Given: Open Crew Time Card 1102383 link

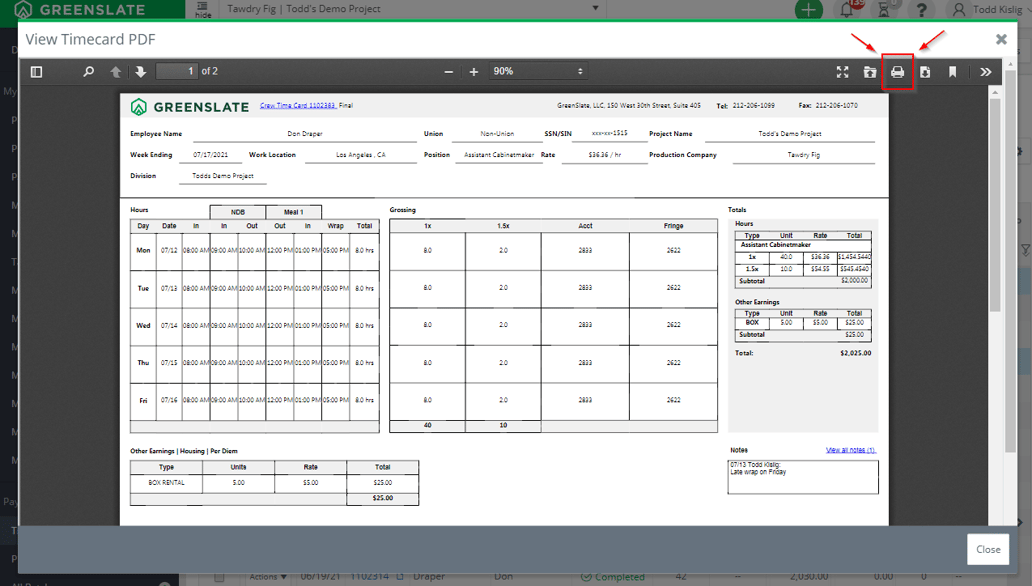Looking at the screenshot, I should point(297,105).
